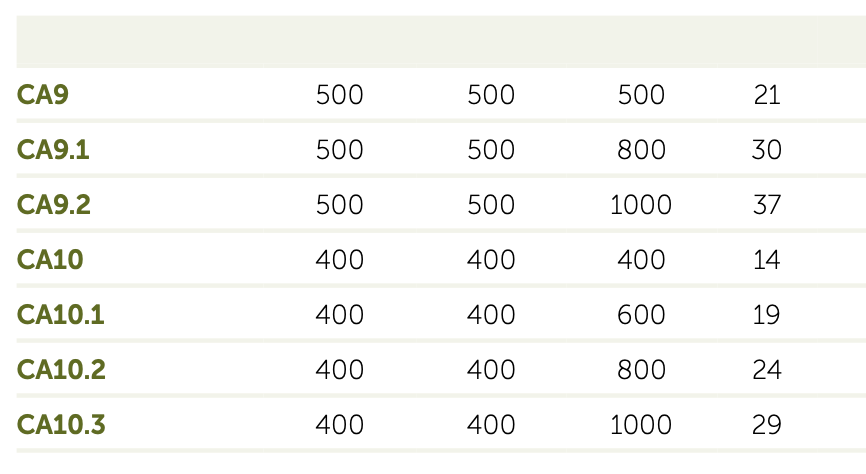Open the CA10.2 product entry
The image size is (866, 474).
(62, 370)
